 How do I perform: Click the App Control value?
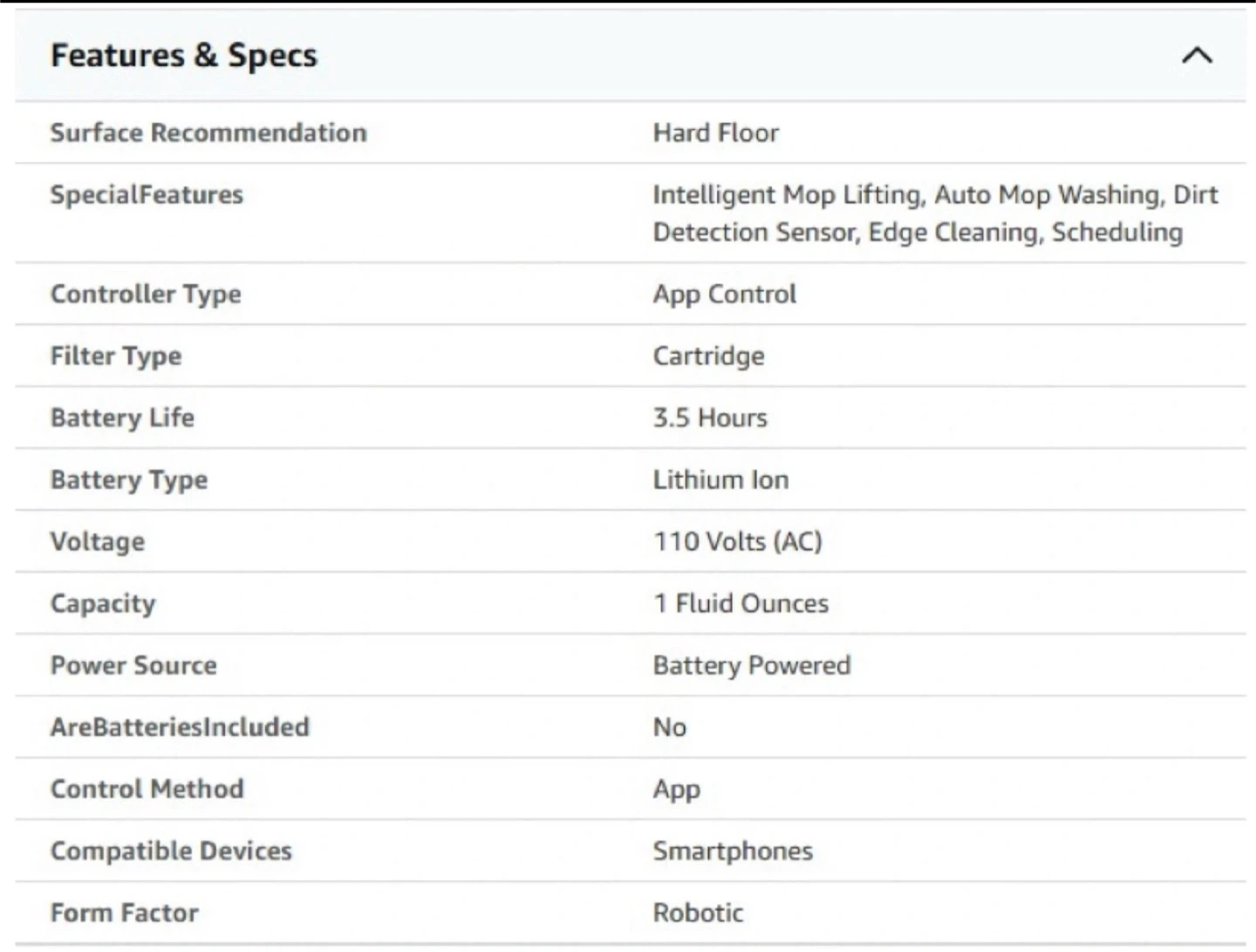pyautogui.click(x=724, y=294)
